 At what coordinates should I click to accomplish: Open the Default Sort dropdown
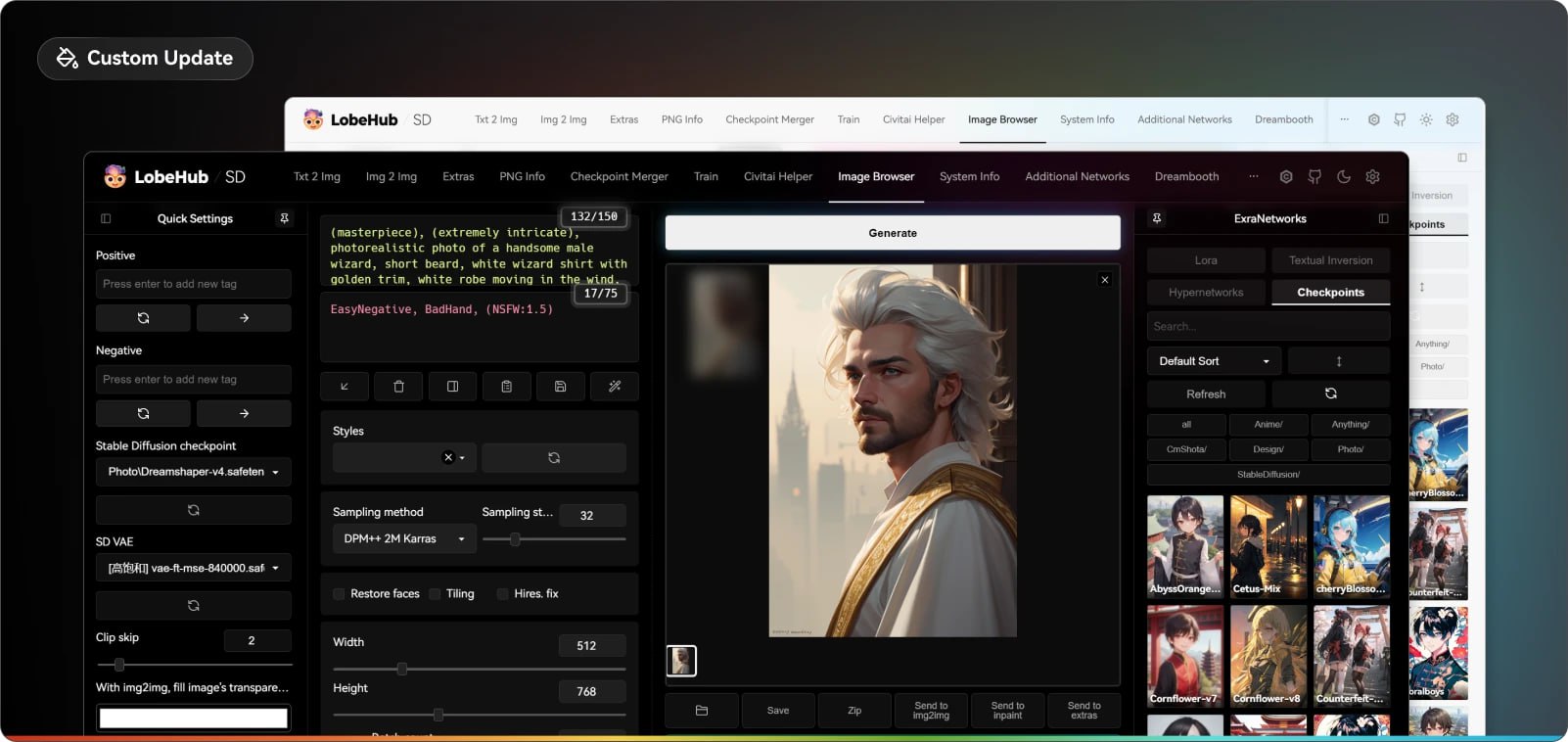[x=1214, y=361]
